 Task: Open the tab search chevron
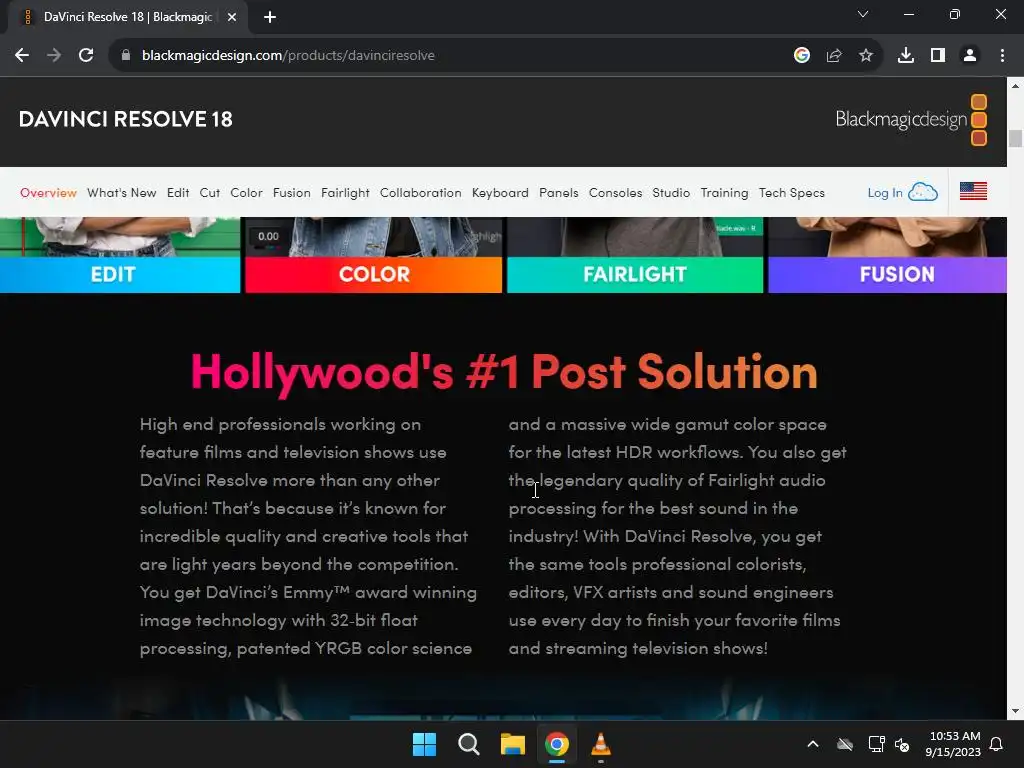(863, 14)
